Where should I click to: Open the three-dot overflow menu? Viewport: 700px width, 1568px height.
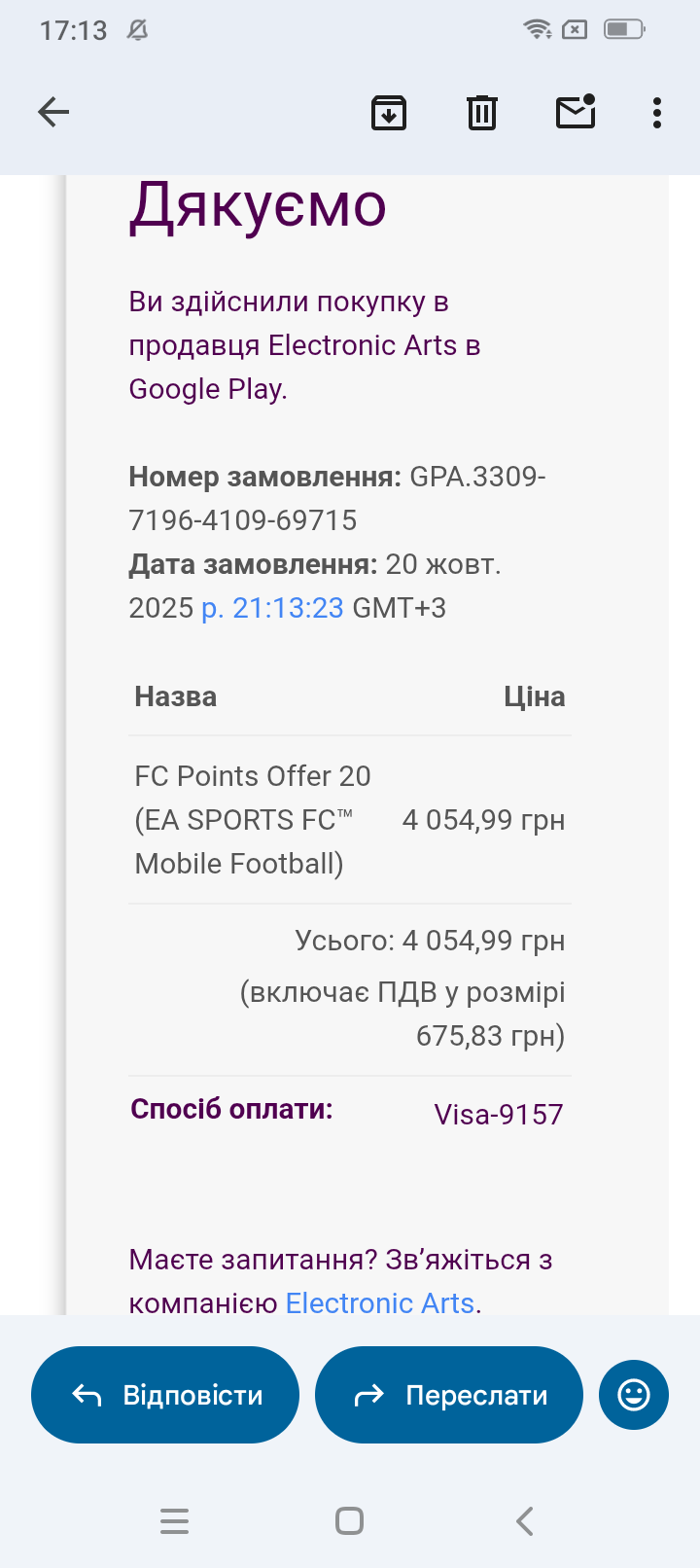pos(657,113)
